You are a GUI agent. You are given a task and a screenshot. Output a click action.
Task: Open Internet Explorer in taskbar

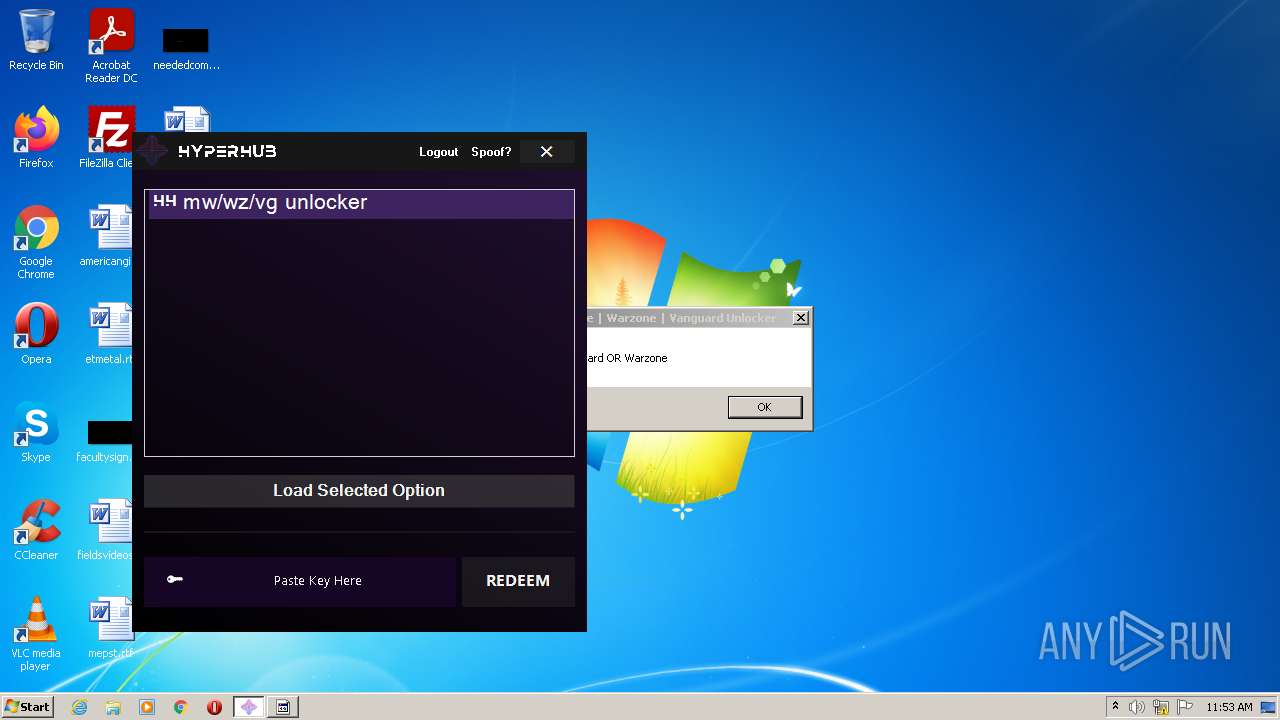[80, 707]
